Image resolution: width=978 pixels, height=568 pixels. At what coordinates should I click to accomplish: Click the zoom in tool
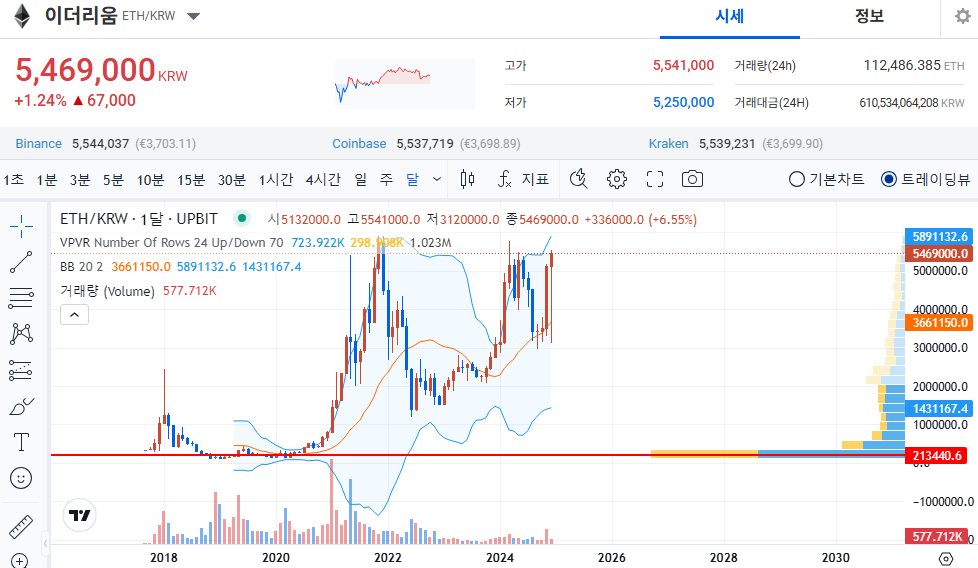20,561
